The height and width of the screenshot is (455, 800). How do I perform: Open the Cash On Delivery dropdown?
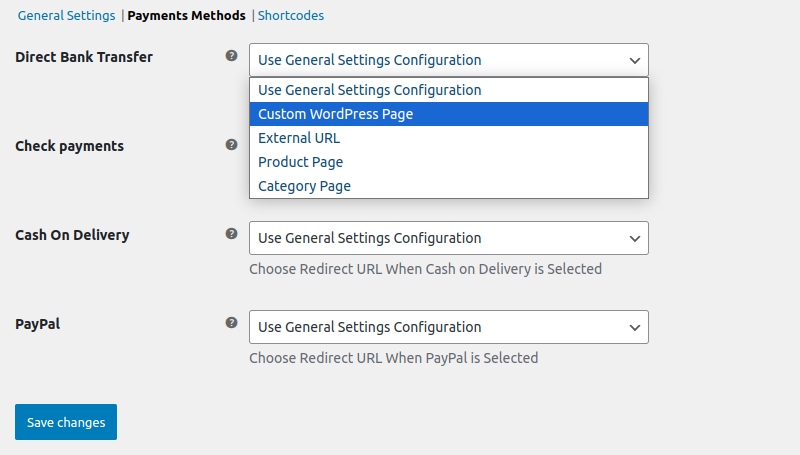point(448,238)
